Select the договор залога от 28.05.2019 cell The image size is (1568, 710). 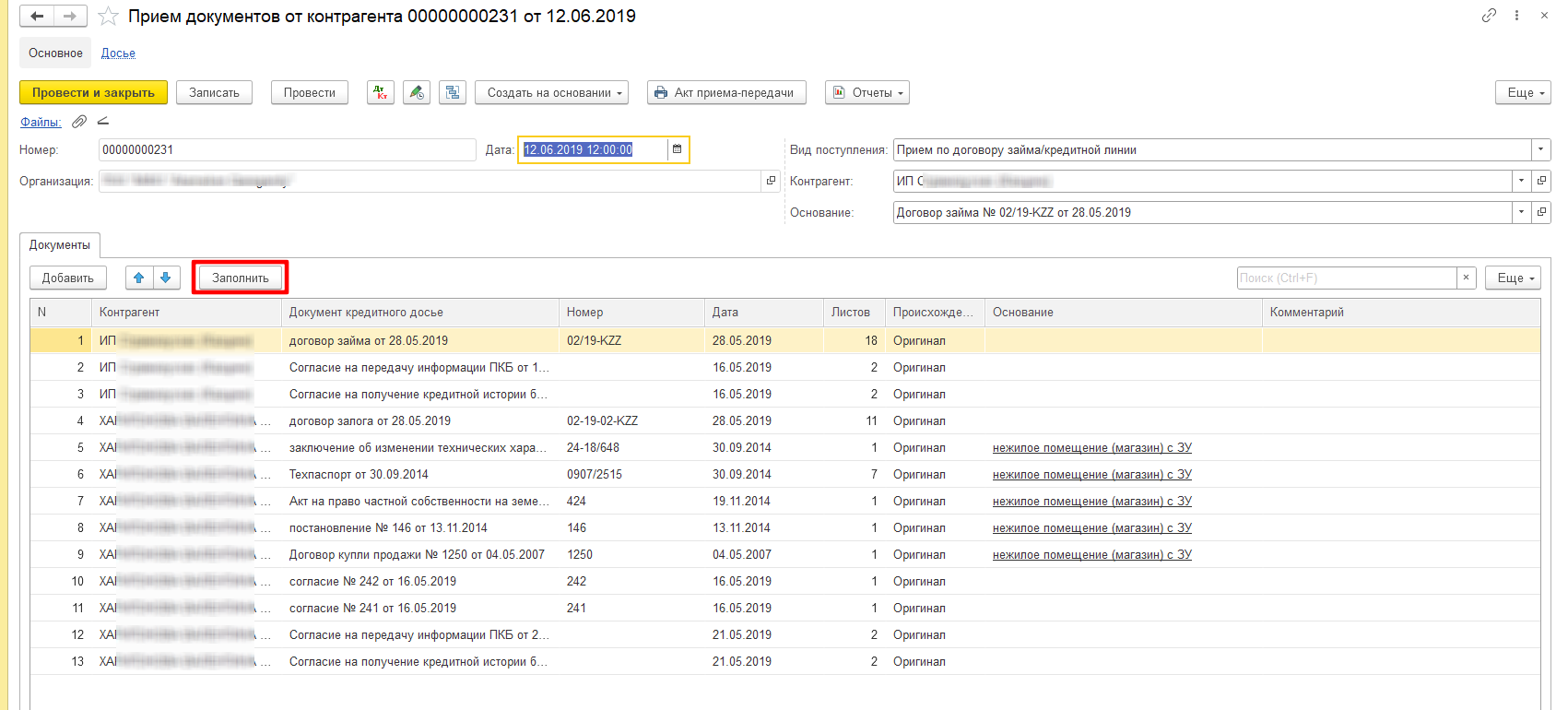419,420
